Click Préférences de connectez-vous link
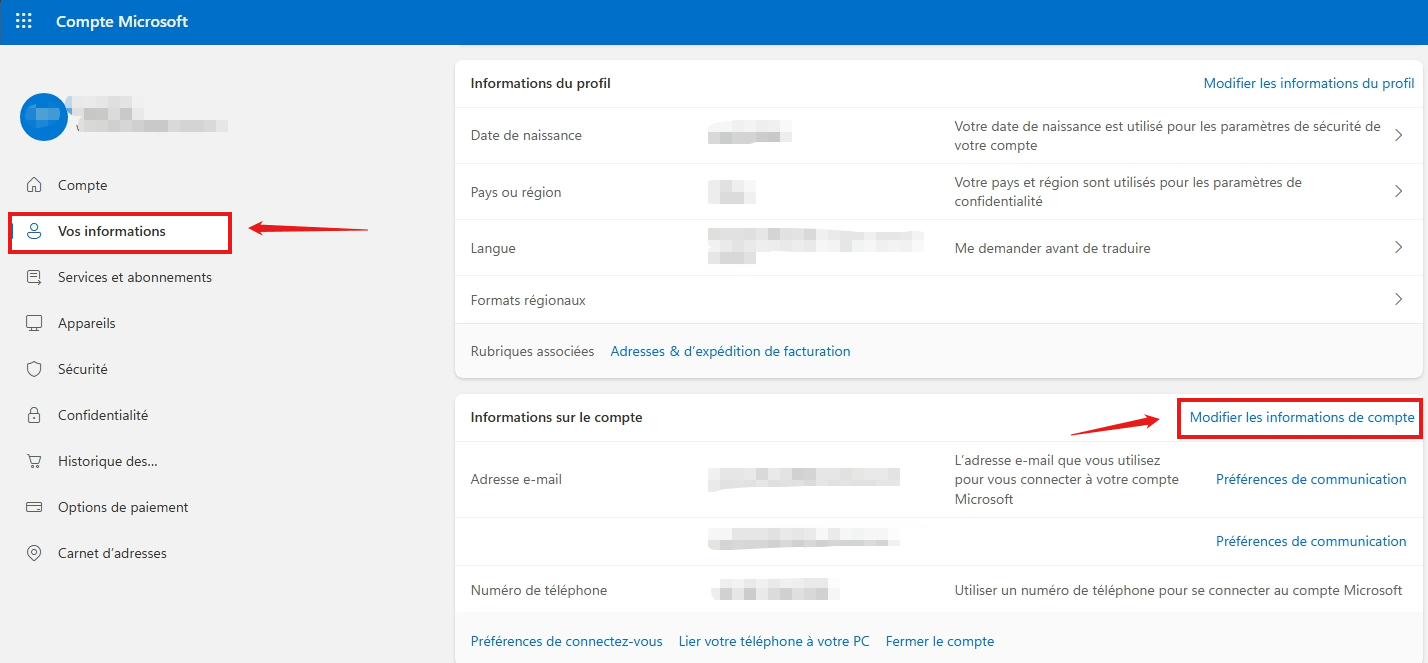 [x=566, y=641]
